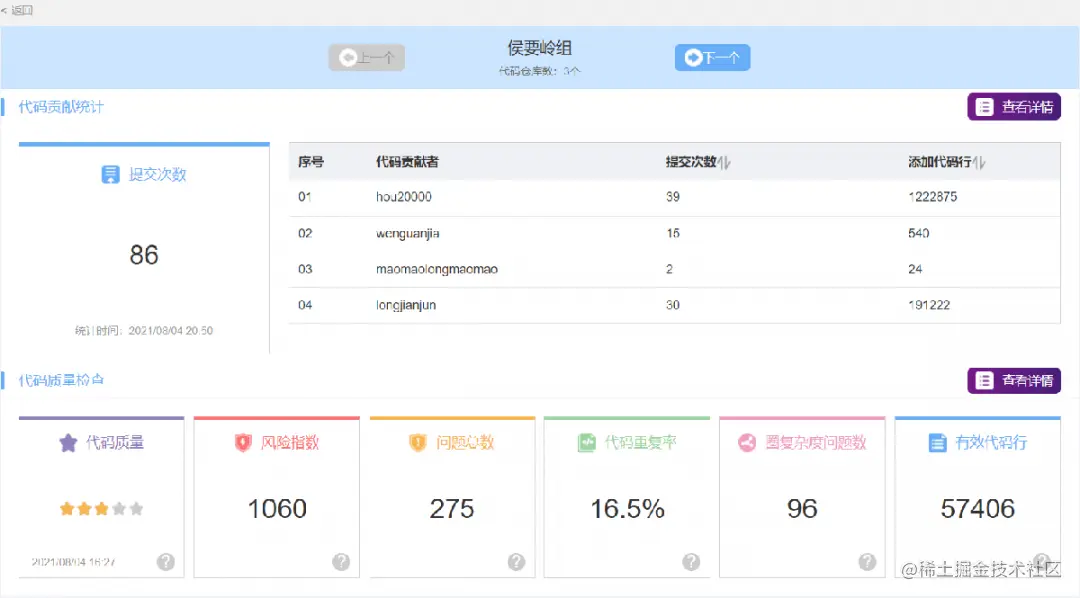Open 查看详情 for 代码贡献统计
Image resolution: width=1080 pixels, height=598 pixels.
[x=1014, y=107]
